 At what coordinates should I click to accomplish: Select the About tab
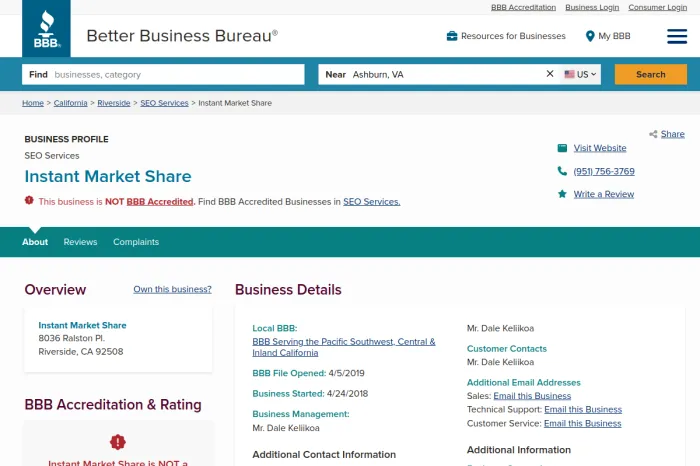[35, 242]
